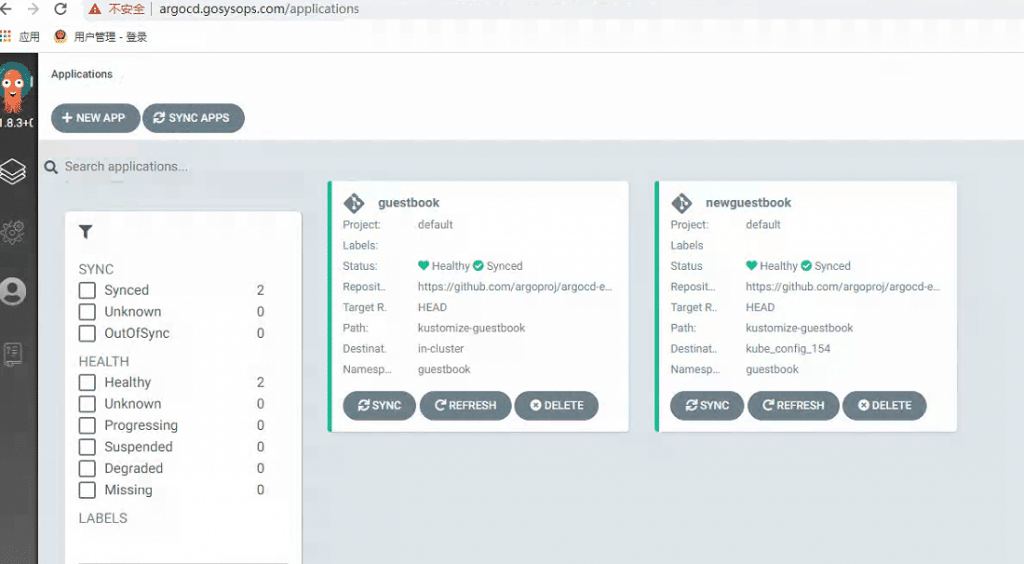The width and height of the screenshot is (1024, 564).
Task: Go forward with browser forward arrow
Action: point(33,9)
